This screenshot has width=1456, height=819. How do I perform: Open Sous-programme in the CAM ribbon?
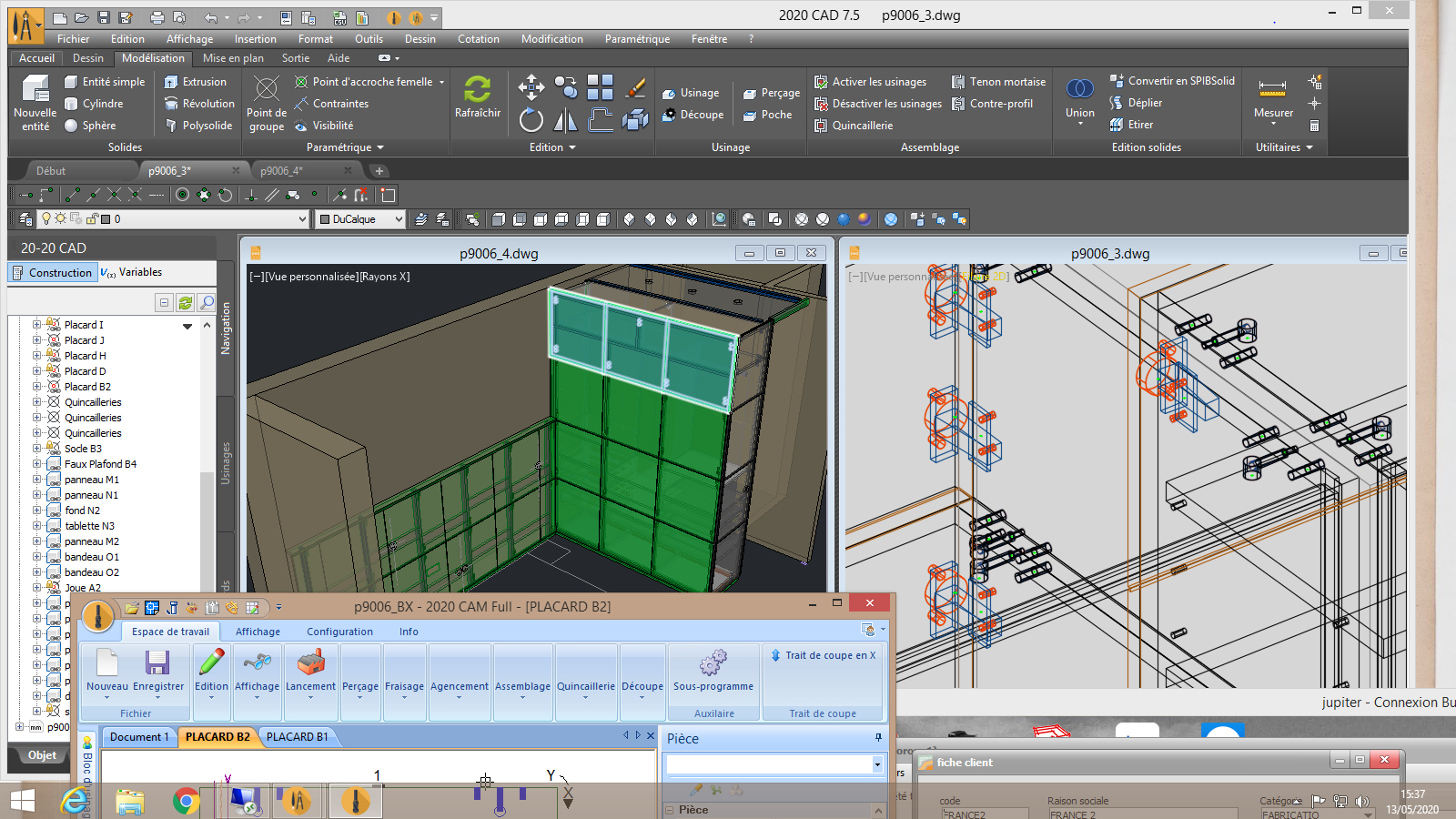click(x=713, y=673)
